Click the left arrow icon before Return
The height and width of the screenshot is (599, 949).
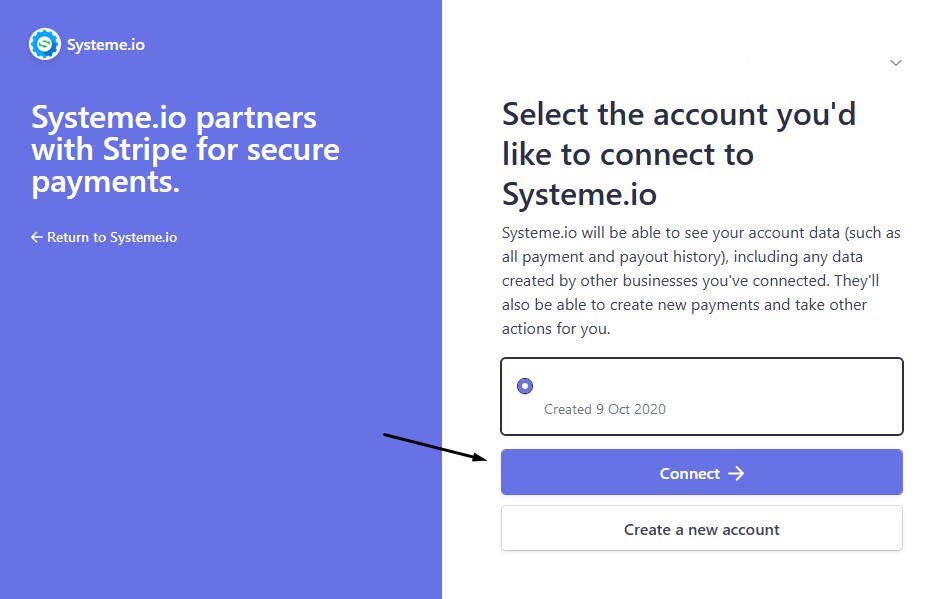(37, 238)
